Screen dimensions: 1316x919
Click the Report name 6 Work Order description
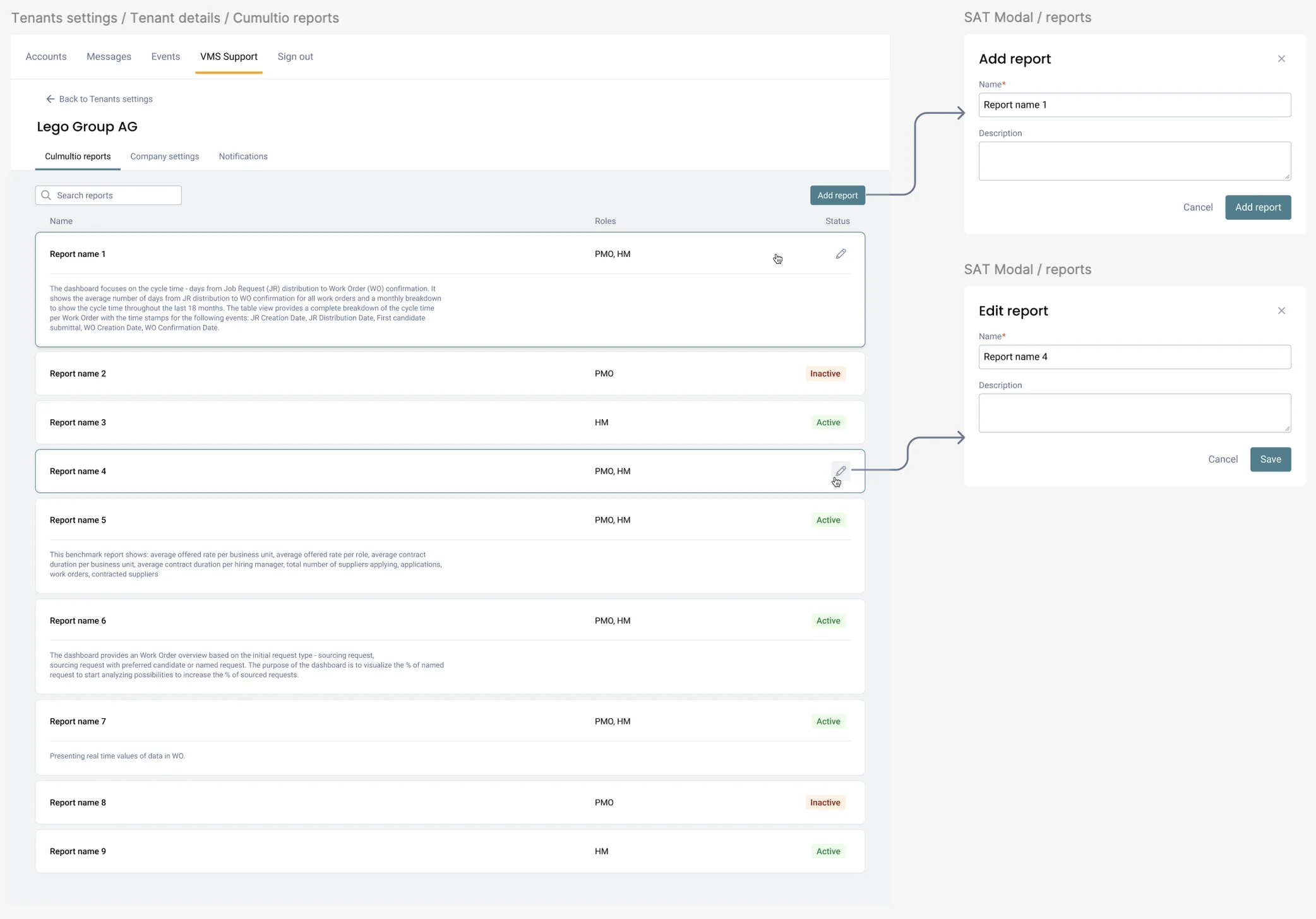[x=247, y=665]
